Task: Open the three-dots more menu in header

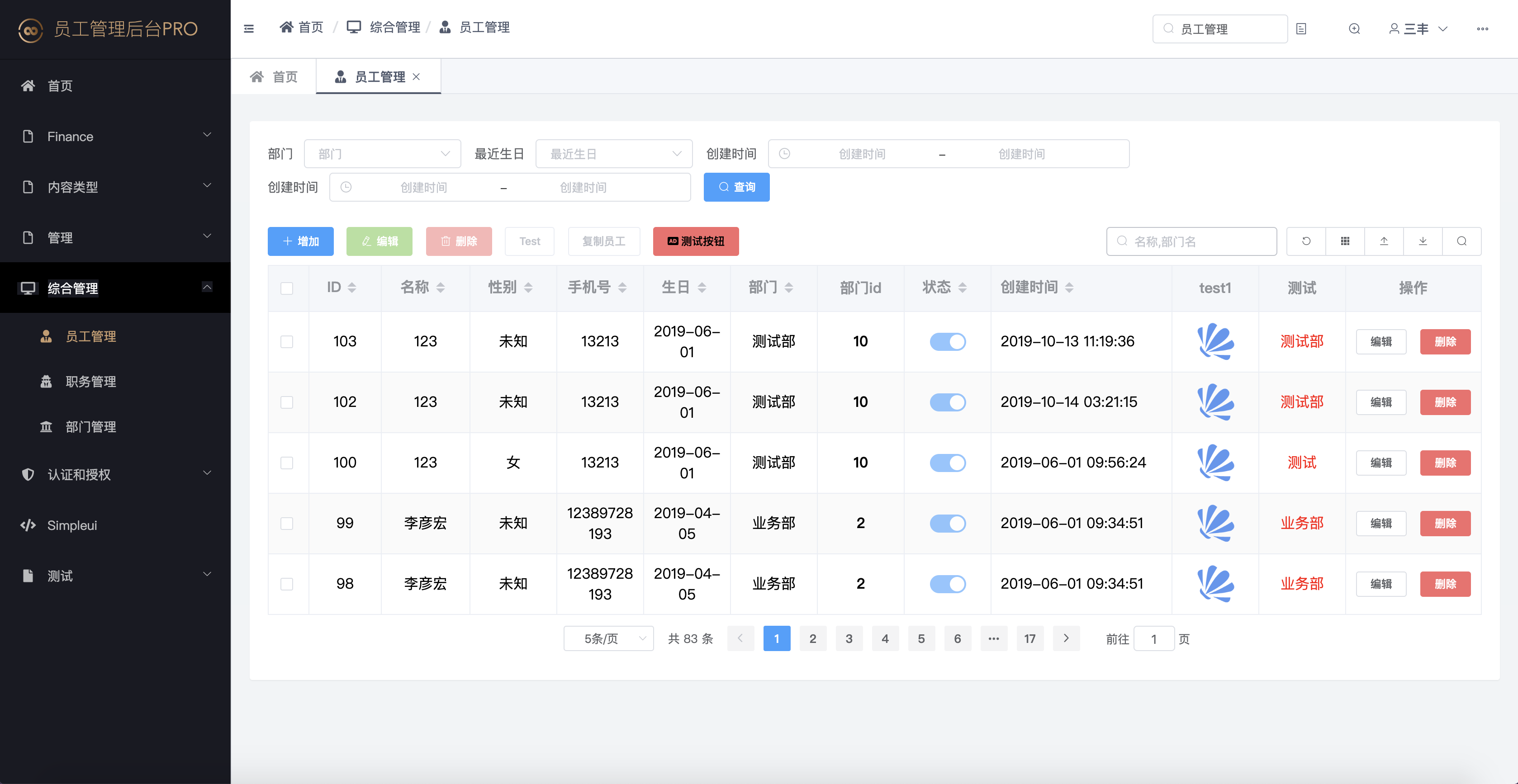Action: pos(1482,29)
